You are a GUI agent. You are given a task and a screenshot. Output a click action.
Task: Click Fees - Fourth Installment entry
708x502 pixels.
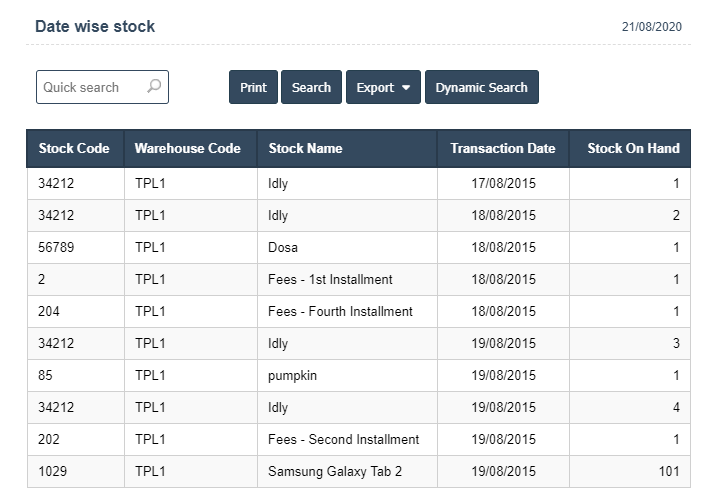[x=340, y=311]
